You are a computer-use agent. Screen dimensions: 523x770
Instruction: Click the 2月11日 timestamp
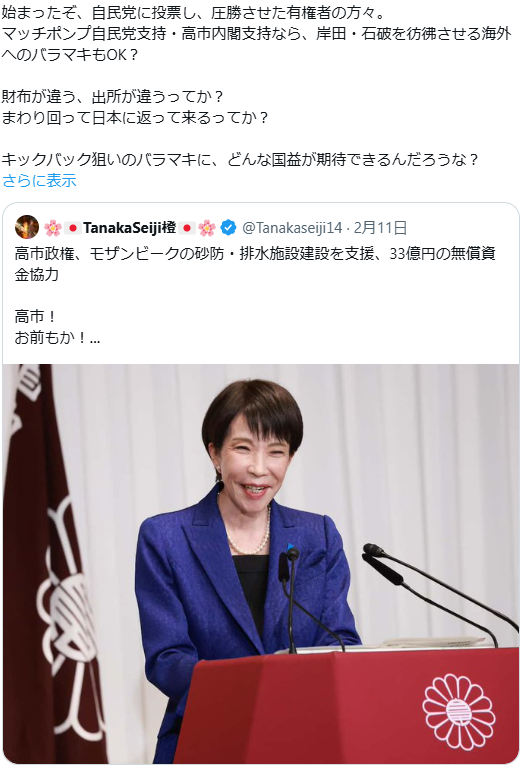[x=380, y=228]
